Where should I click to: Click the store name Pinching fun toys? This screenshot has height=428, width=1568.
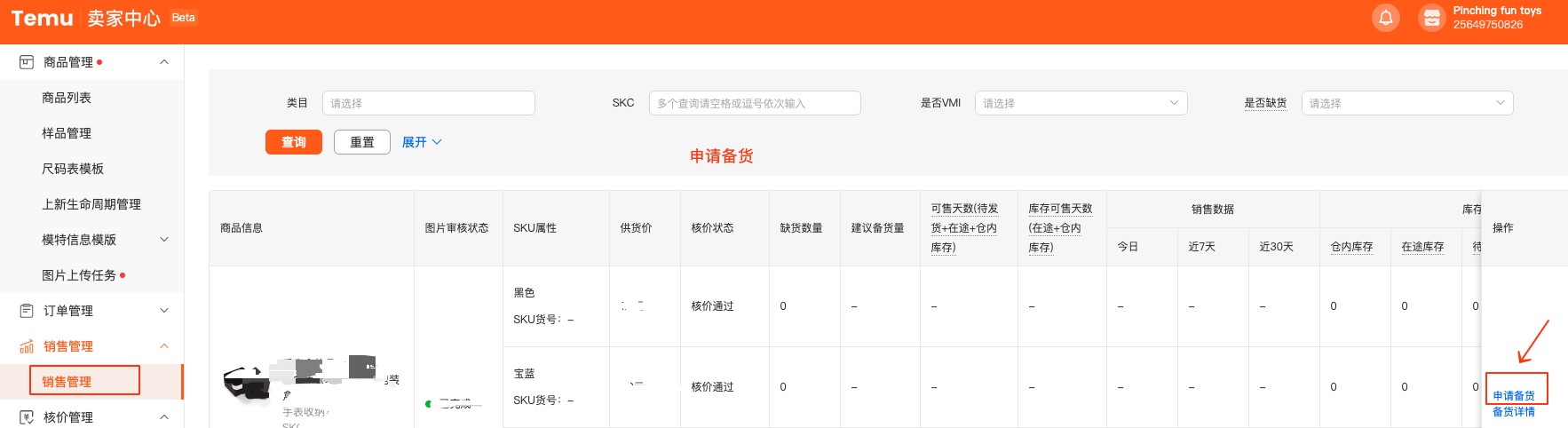(x=1497, y=11)
